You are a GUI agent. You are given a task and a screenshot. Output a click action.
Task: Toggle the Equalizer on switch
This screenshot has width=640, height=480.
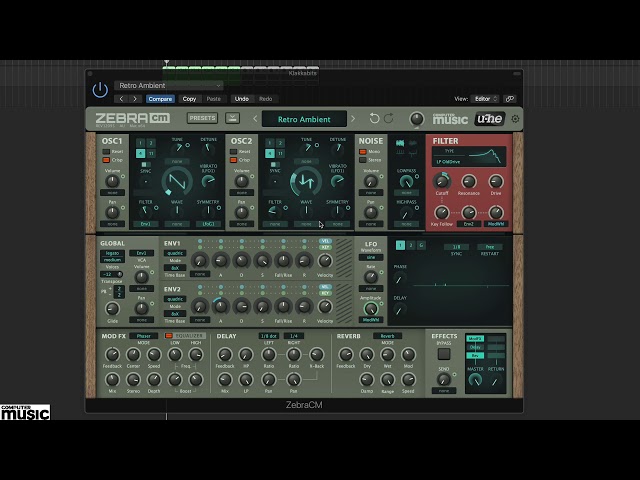169,336
